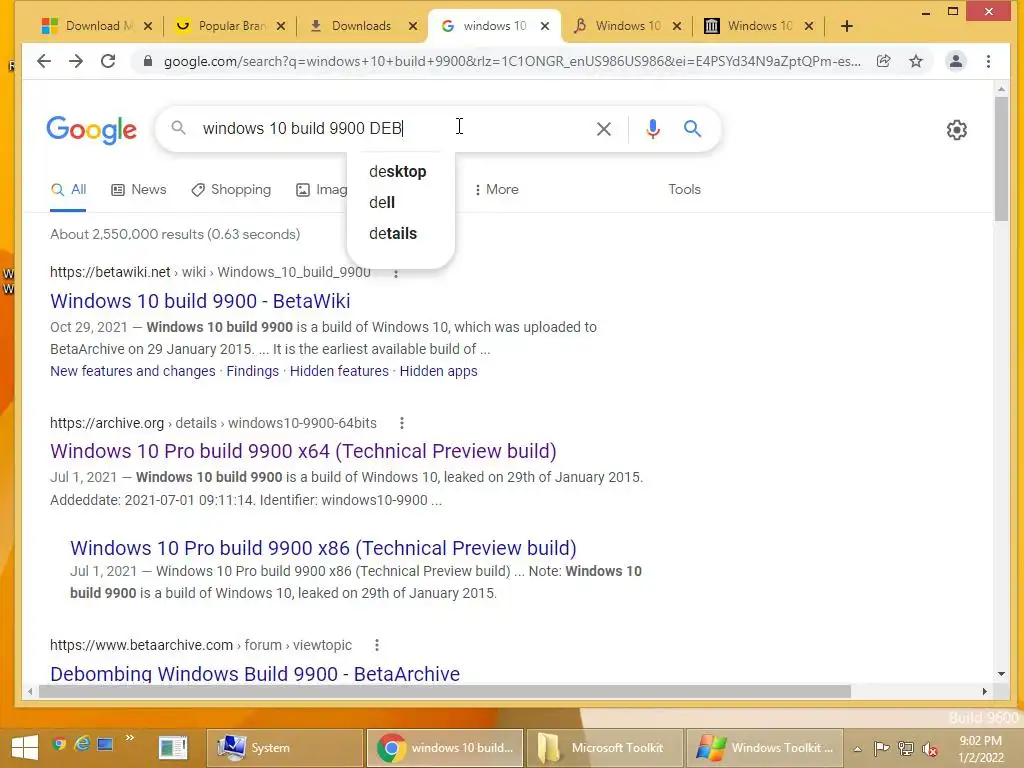The image size is (1024, 768).
Task: Open the Findings sitelink
Action: (x=253, y=371)
